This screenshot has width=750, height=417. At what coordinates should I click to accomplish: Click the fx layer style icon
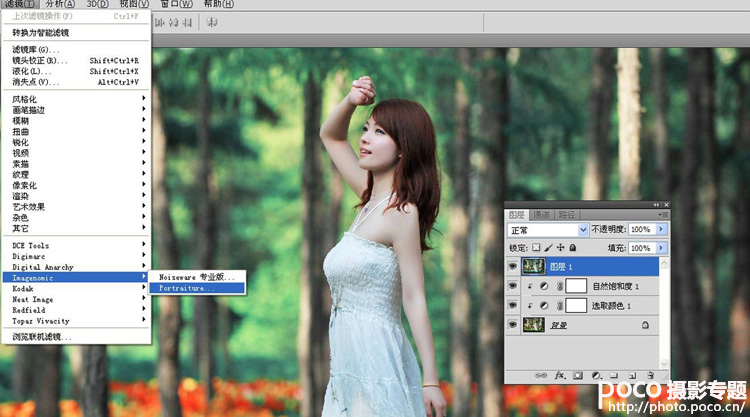[559, 376]
